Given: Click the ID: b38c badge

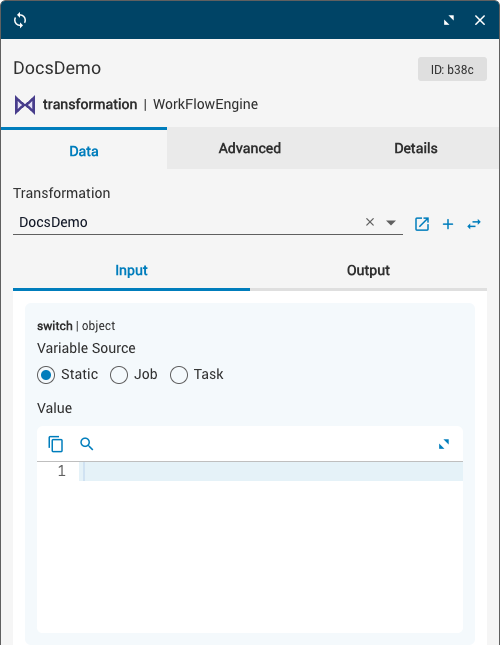Looking at the screenshot, I should (x=452, y=69).
